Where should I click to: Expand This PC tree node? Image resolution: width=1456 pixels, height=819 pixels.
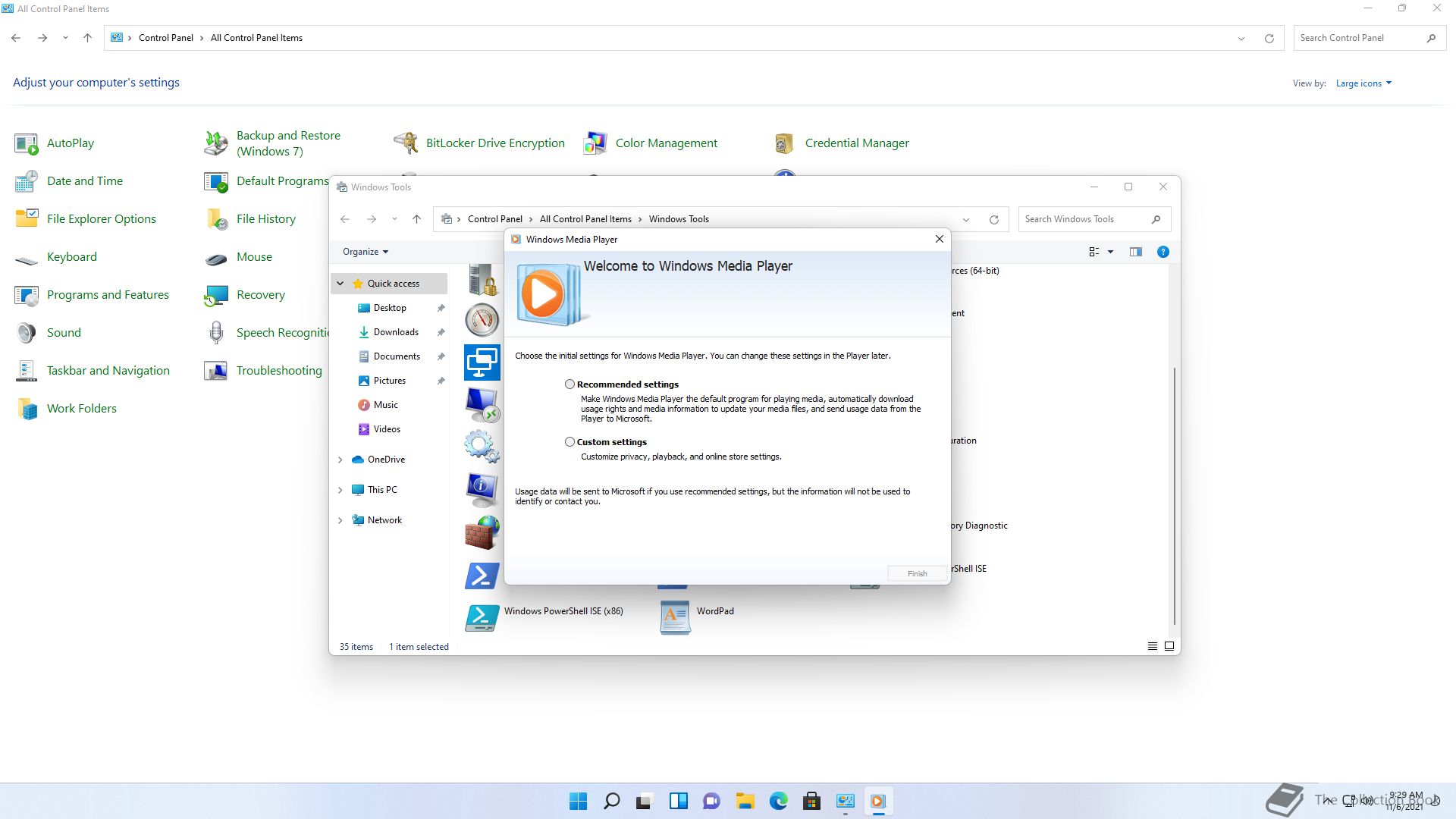click(340, 490)
